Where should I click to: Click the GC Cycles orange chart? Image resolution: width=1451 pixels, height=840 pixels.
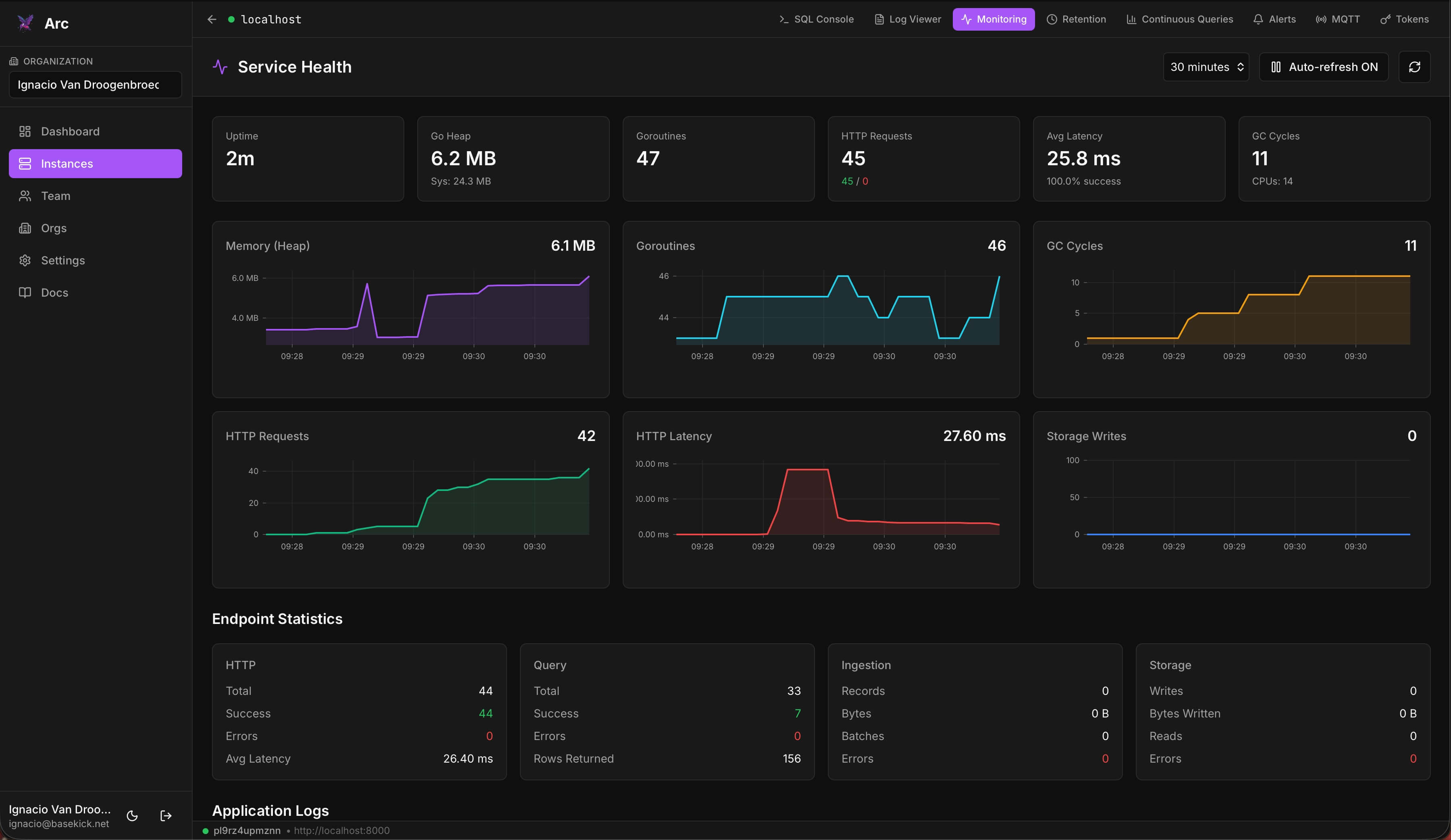click(1232, 309)
